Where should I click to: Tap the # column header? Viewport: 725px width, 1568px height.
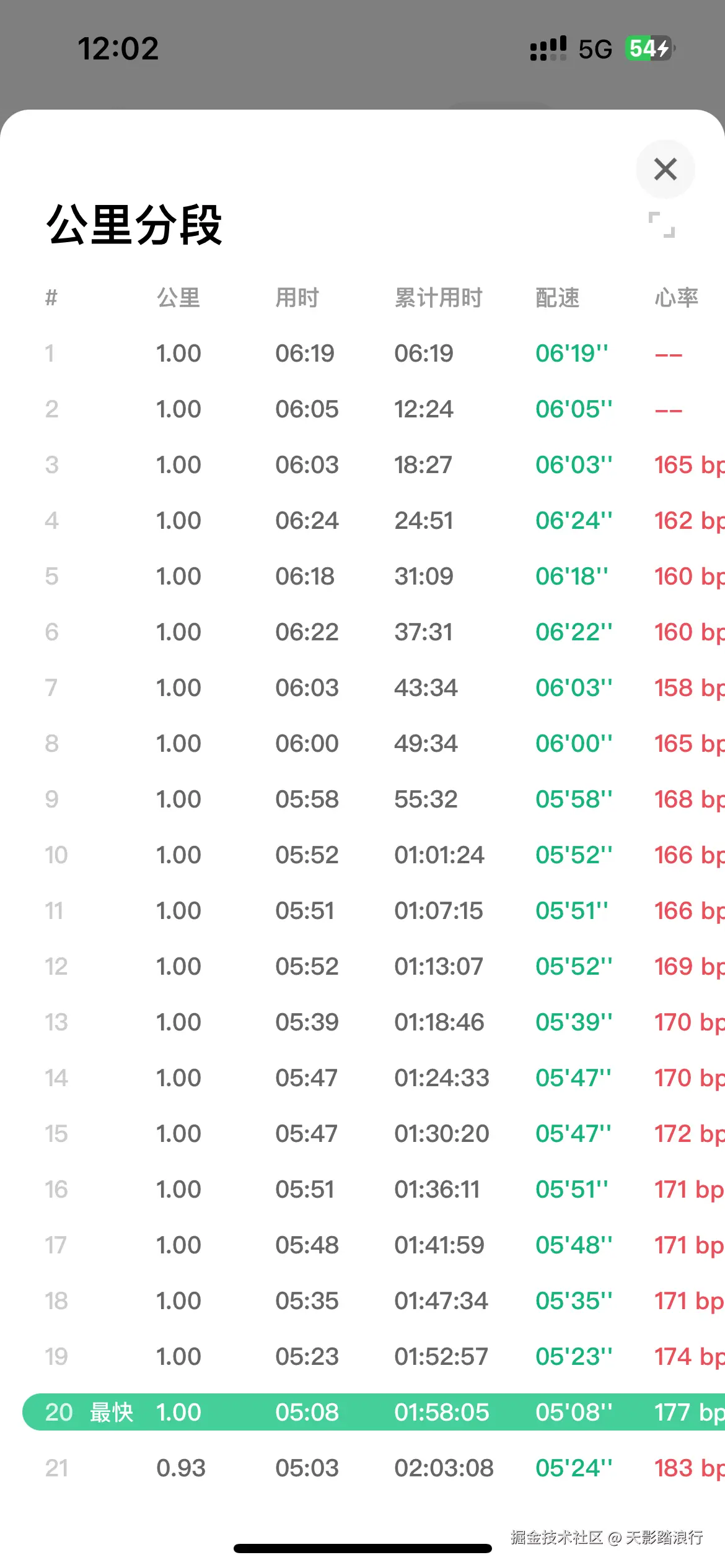click(x=51, y=298)
